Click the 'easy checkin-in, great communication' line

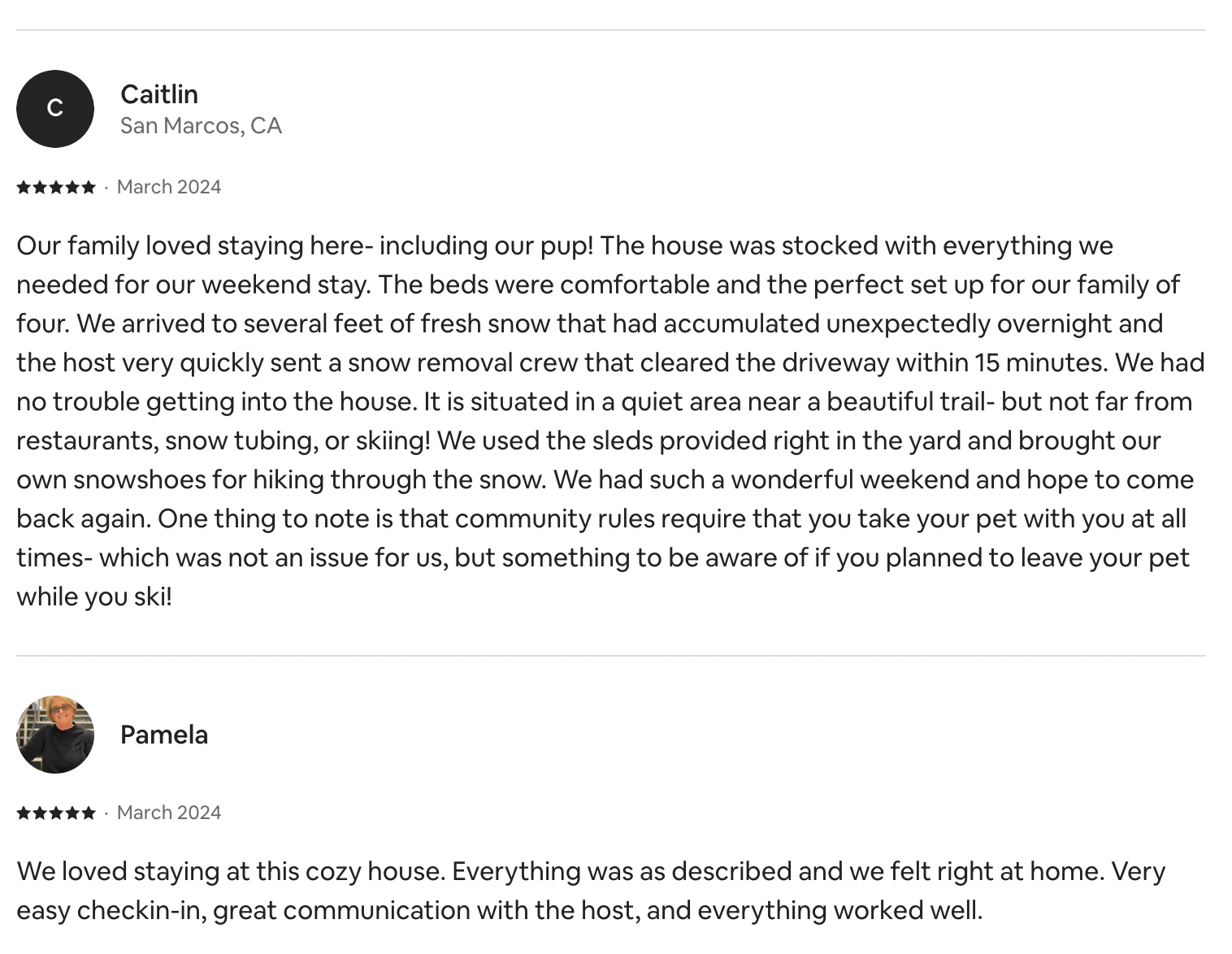(x=500, y=910)
